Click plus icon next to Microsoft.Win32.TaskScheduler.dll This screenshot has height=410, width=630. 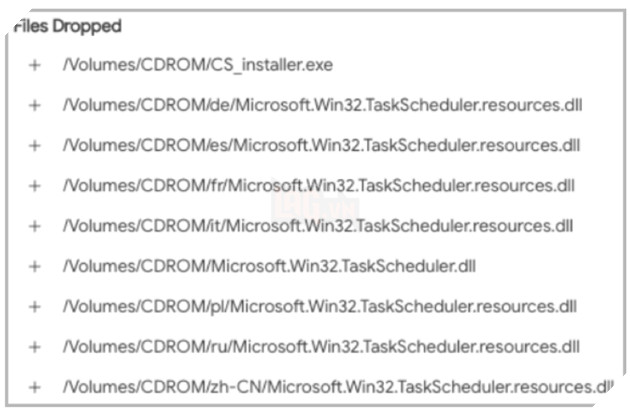[35, 266]
